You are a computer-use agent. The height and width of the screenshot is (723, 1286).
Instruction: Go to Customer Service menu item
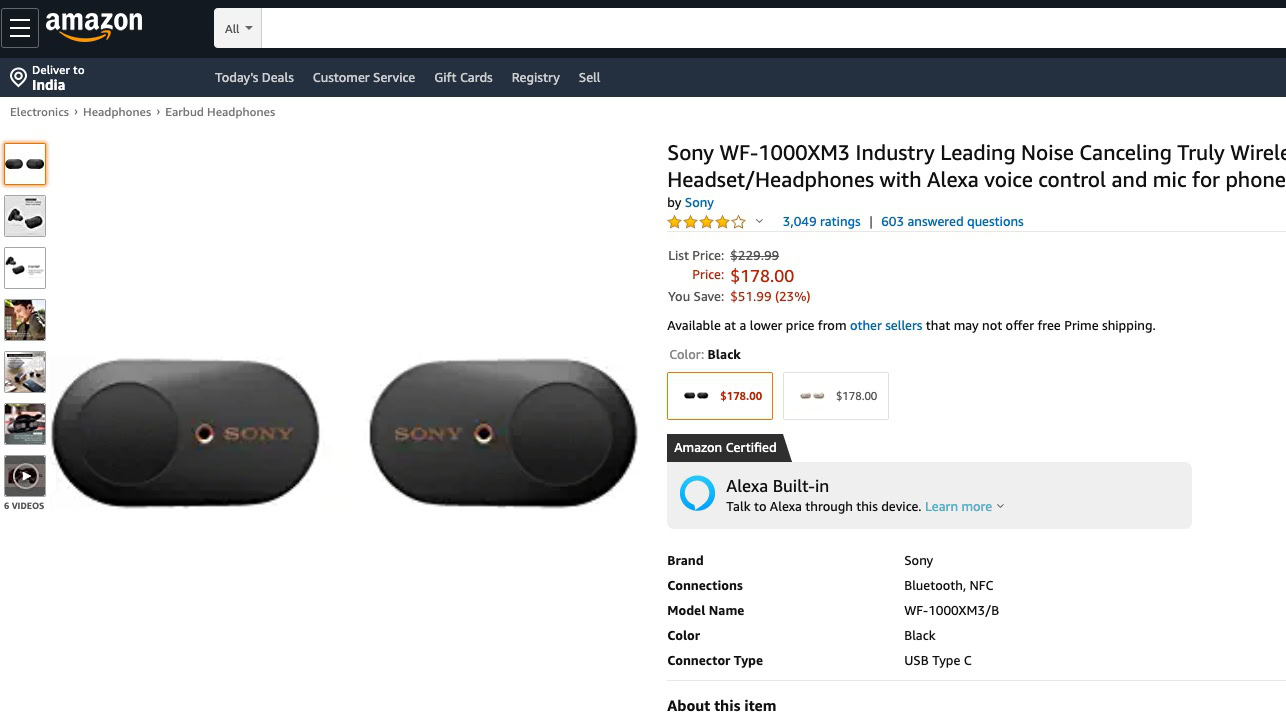[x=363, y=78]
